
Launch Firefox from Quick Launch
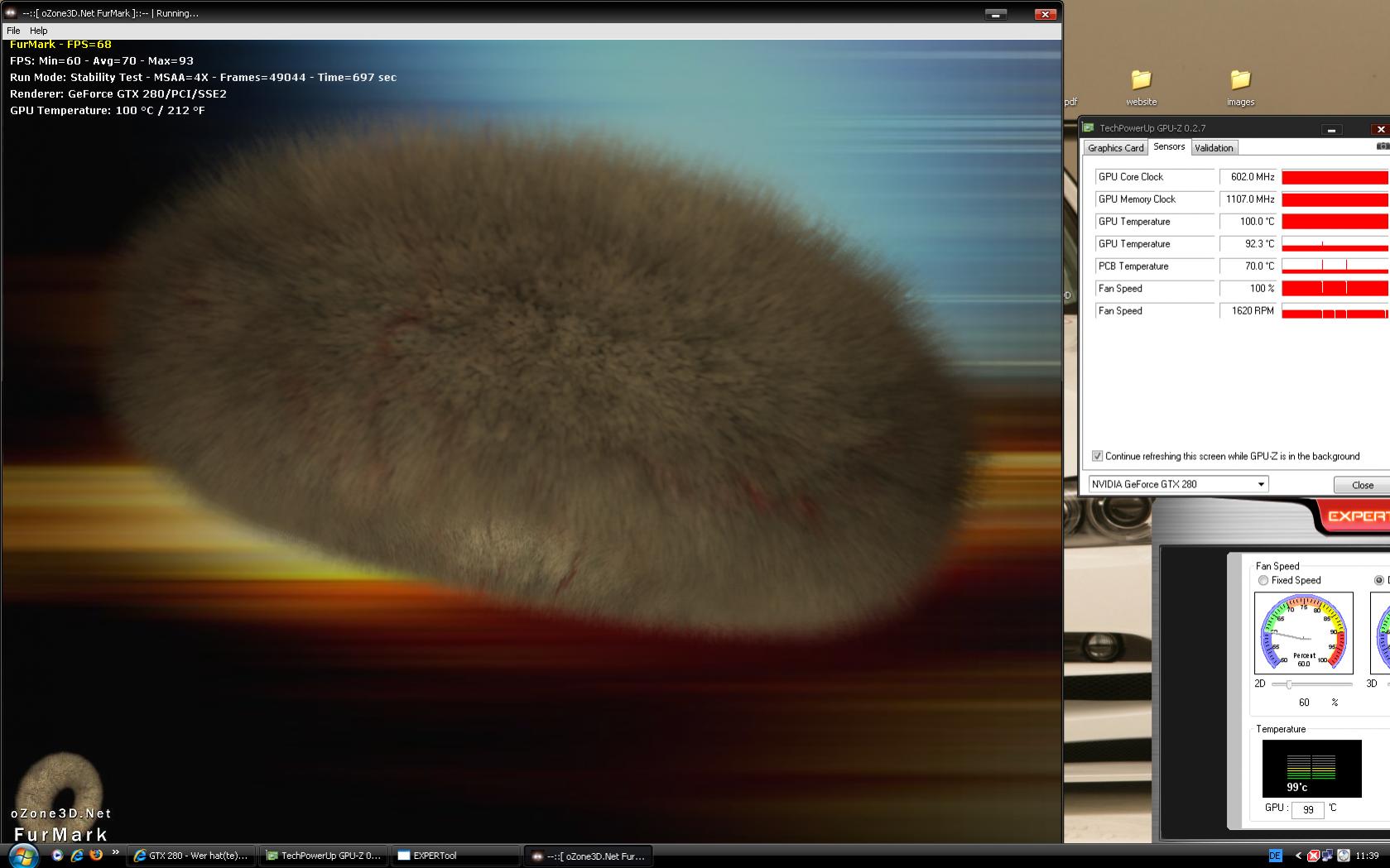tap(96, 855)
